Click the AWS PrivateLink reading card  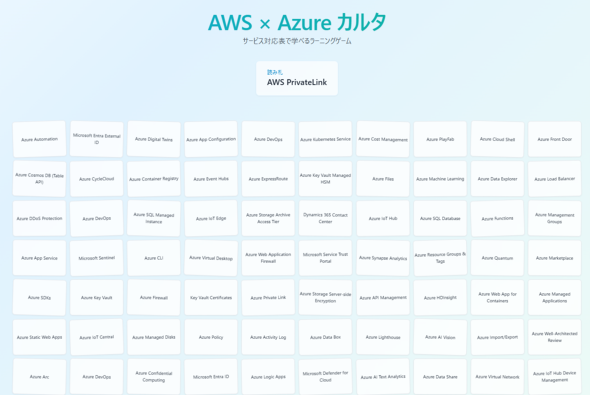coord(297,78)
